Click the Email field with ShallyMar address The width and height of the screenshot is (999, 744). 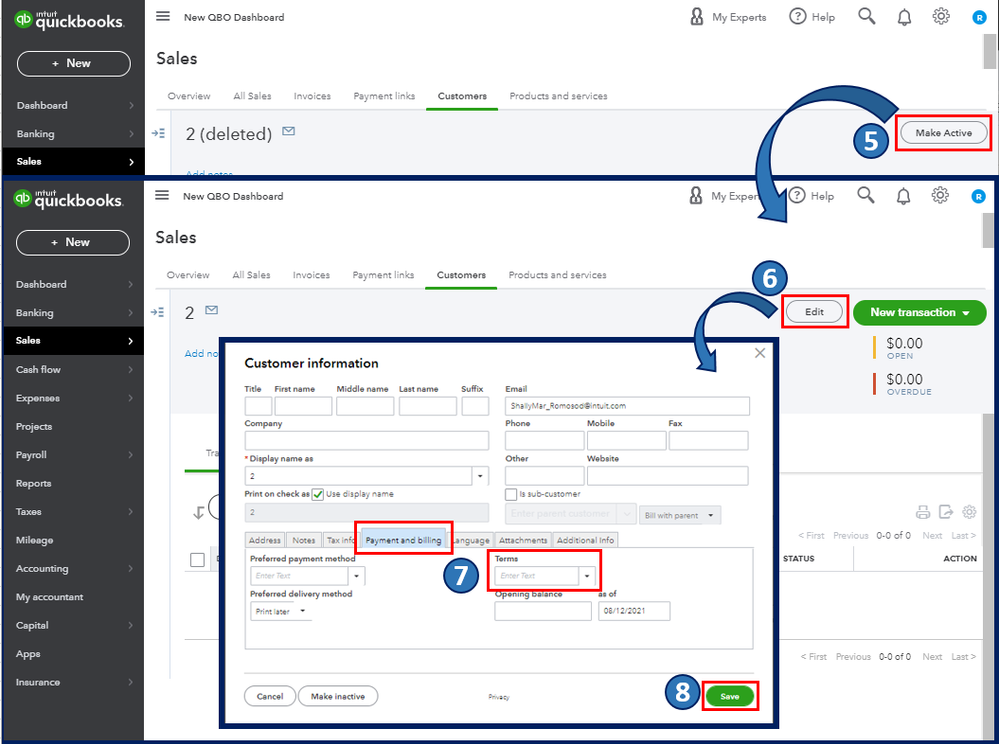tap(627, 406)
